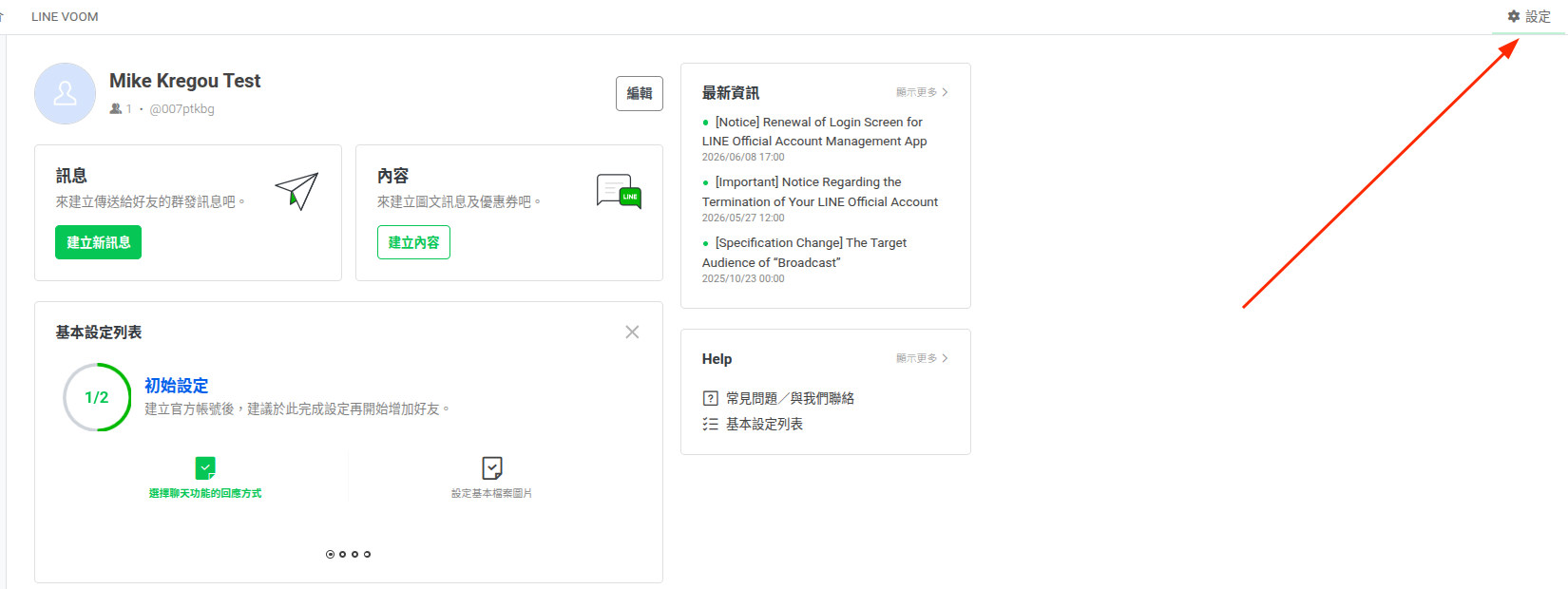1568x589 pixels.
Task: Open the 選擇聊天功能的回應方式 step label
Action: 205,493
